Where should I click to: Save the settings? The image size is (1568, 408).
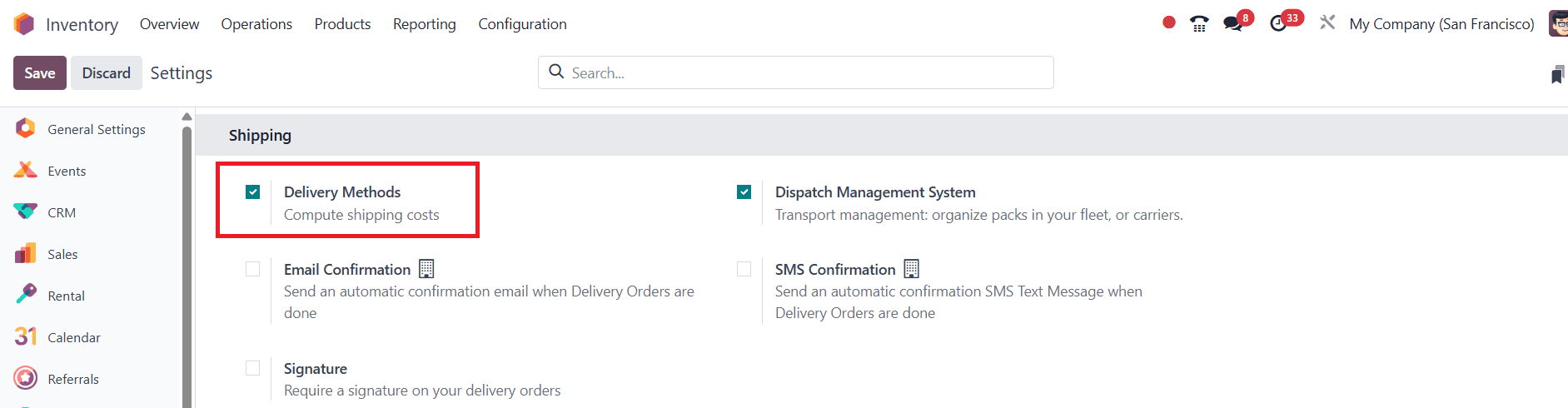pos(40,73)
